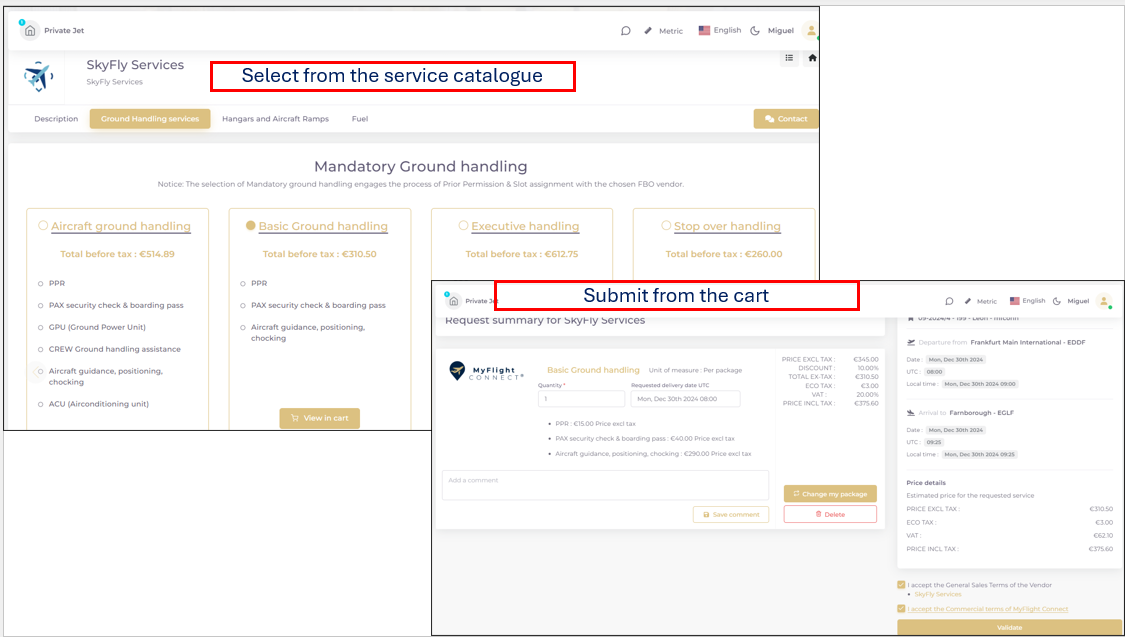The image size is (1125, 637).
Task: Open the Aircraft ground handling title link
Action: [x=121, y=226]
